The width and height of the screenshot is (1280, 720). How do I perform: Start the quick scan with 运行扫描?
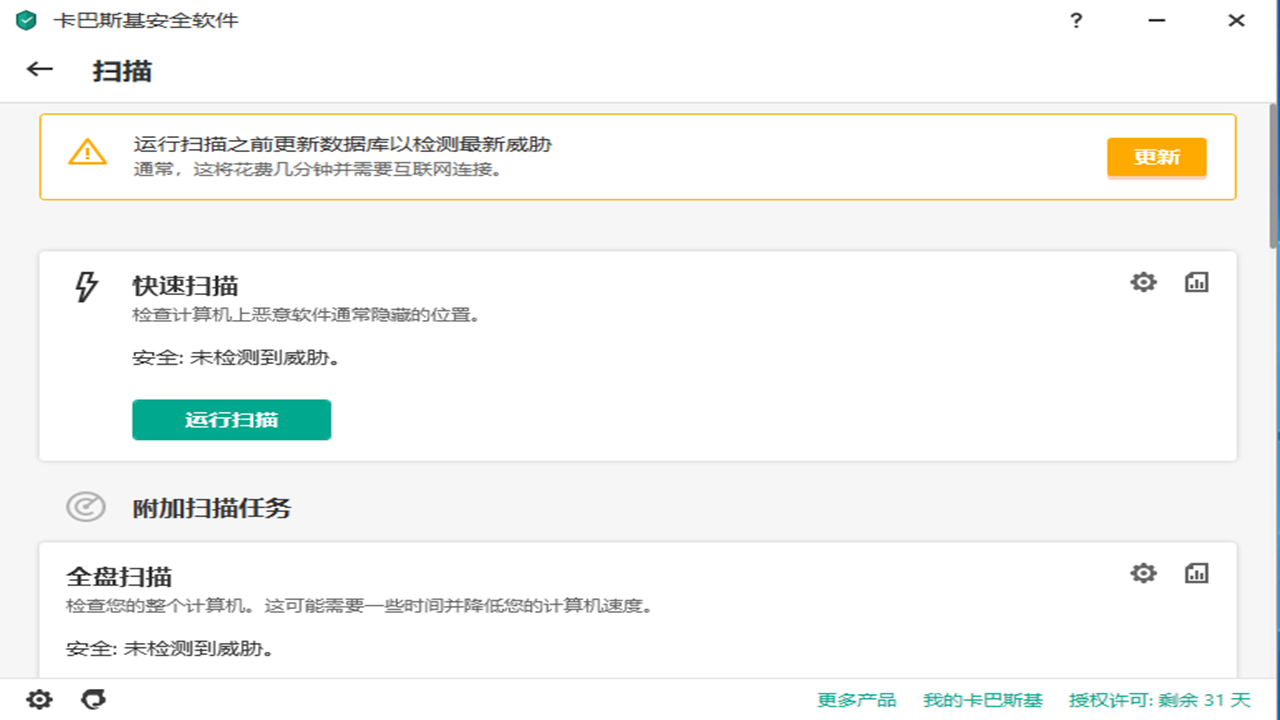(x=231, y=419)
